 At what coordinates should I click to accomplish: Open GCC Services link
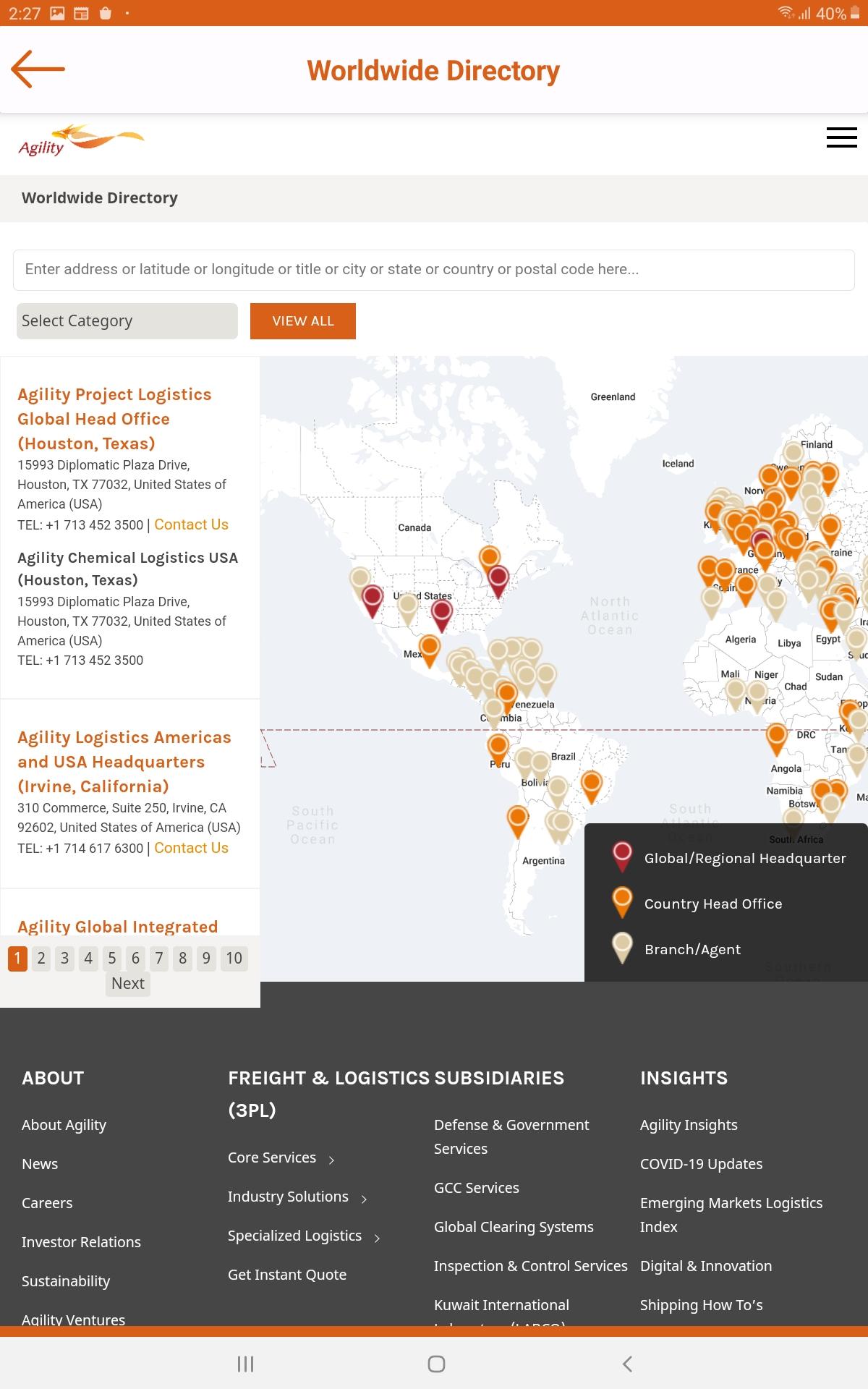477,1188
